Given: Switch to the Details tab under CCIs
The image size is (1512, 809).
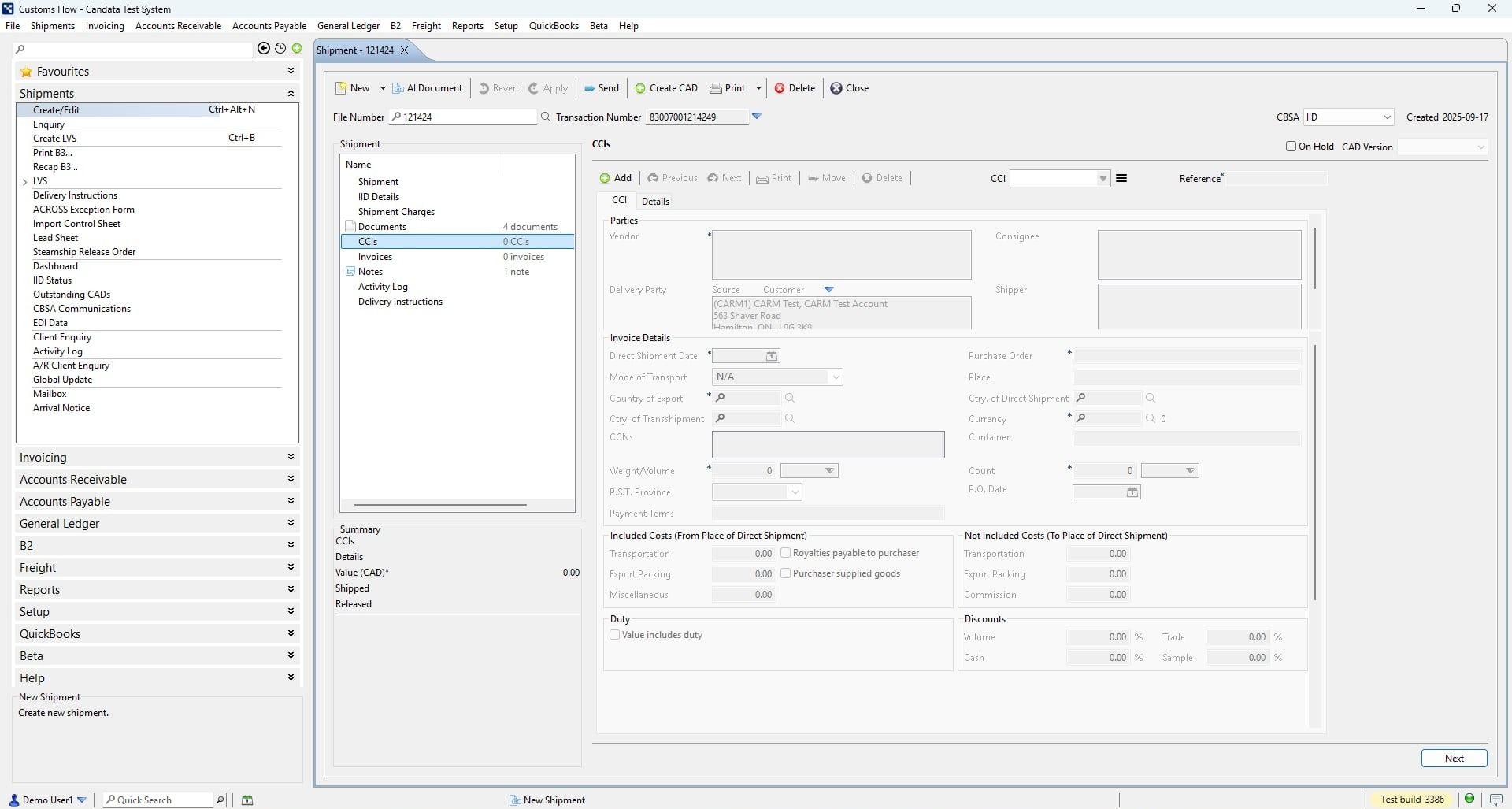Looking at the screenshot, I should coord(655,202).
